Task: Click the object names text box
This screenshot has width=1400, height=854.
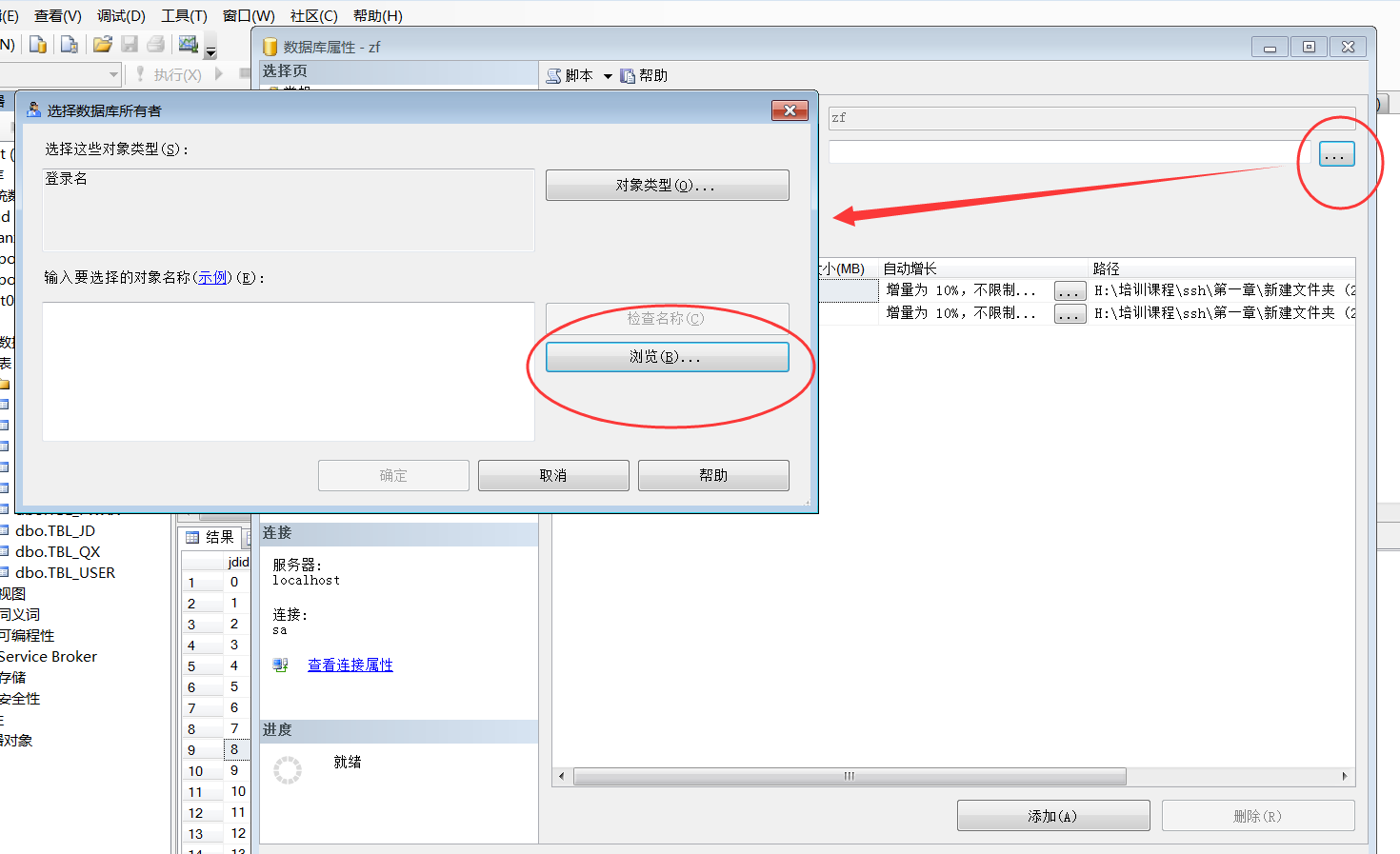Action: click(289, 371)
